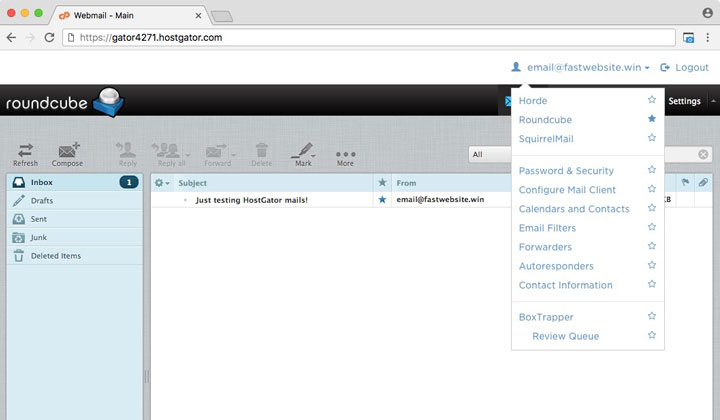Open the All filter dropdown
This screenshot has height=420, width=720.
(x=490, y=155)
